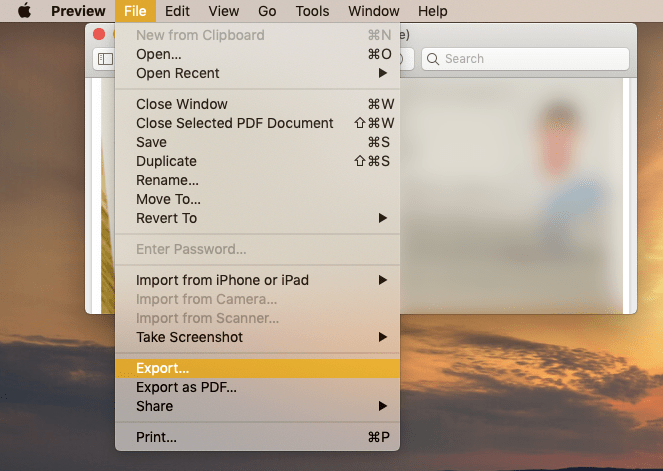Choose Print... from the File menu

pos(258,437)
